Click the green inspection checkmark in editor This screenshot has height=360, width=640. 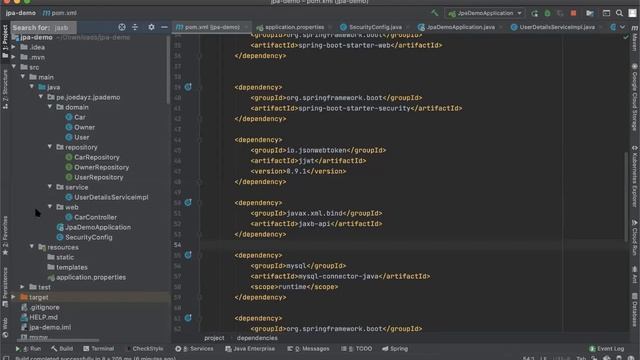coord(626,37)
